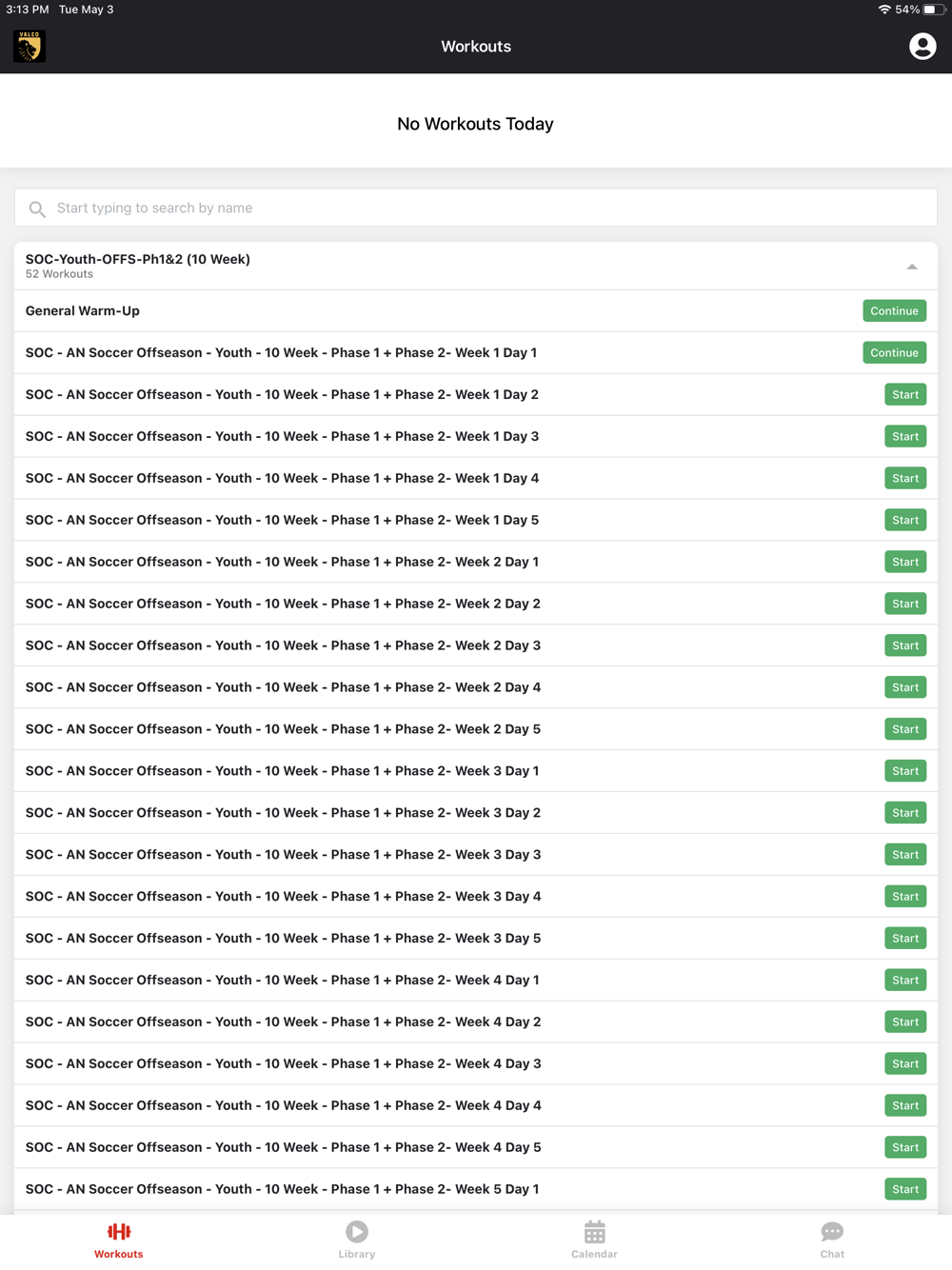
Task: Start the Week 4 Day 2 workout
Action: pyautogui.click(x=905, y=1022)
